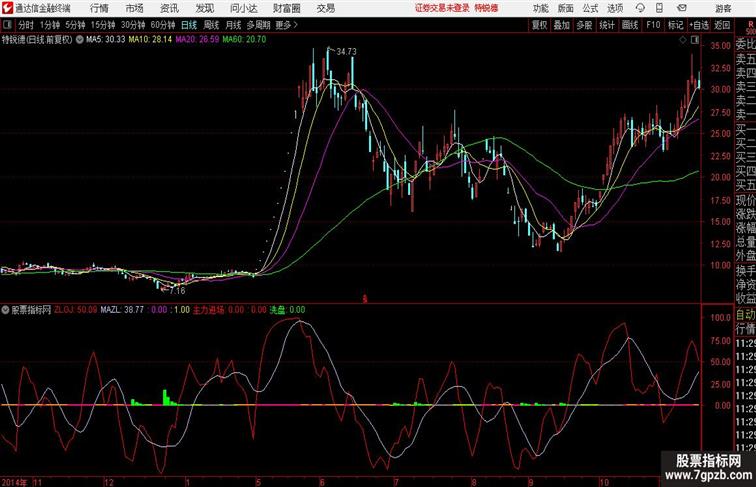The width and height of the screenshot is (756, 487).
Task: Click the 复权 toolbar button
Action: (x=539, y=25)
